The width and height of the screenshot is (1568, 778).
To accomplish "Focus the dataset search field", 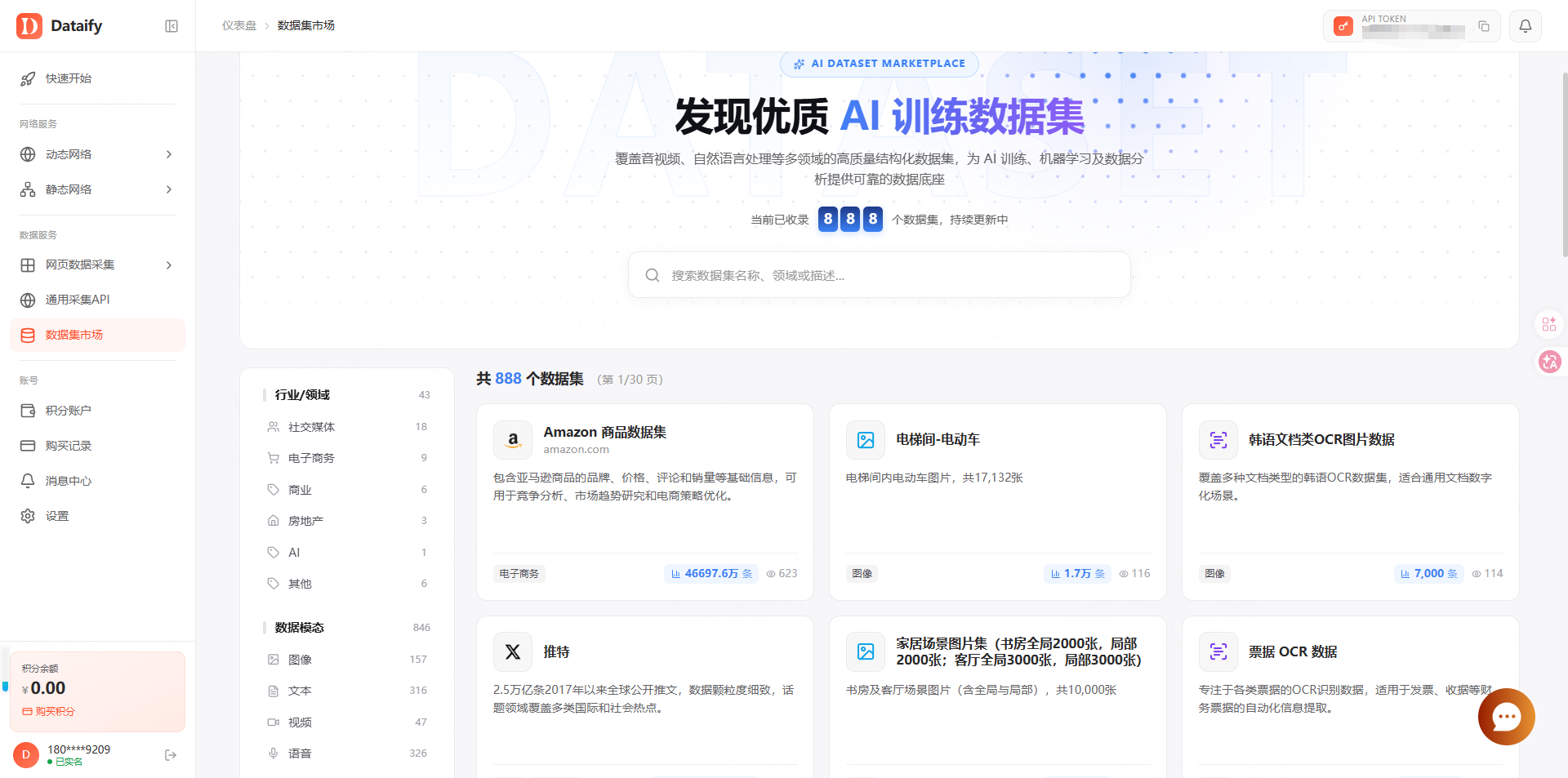I will (880, 275).
